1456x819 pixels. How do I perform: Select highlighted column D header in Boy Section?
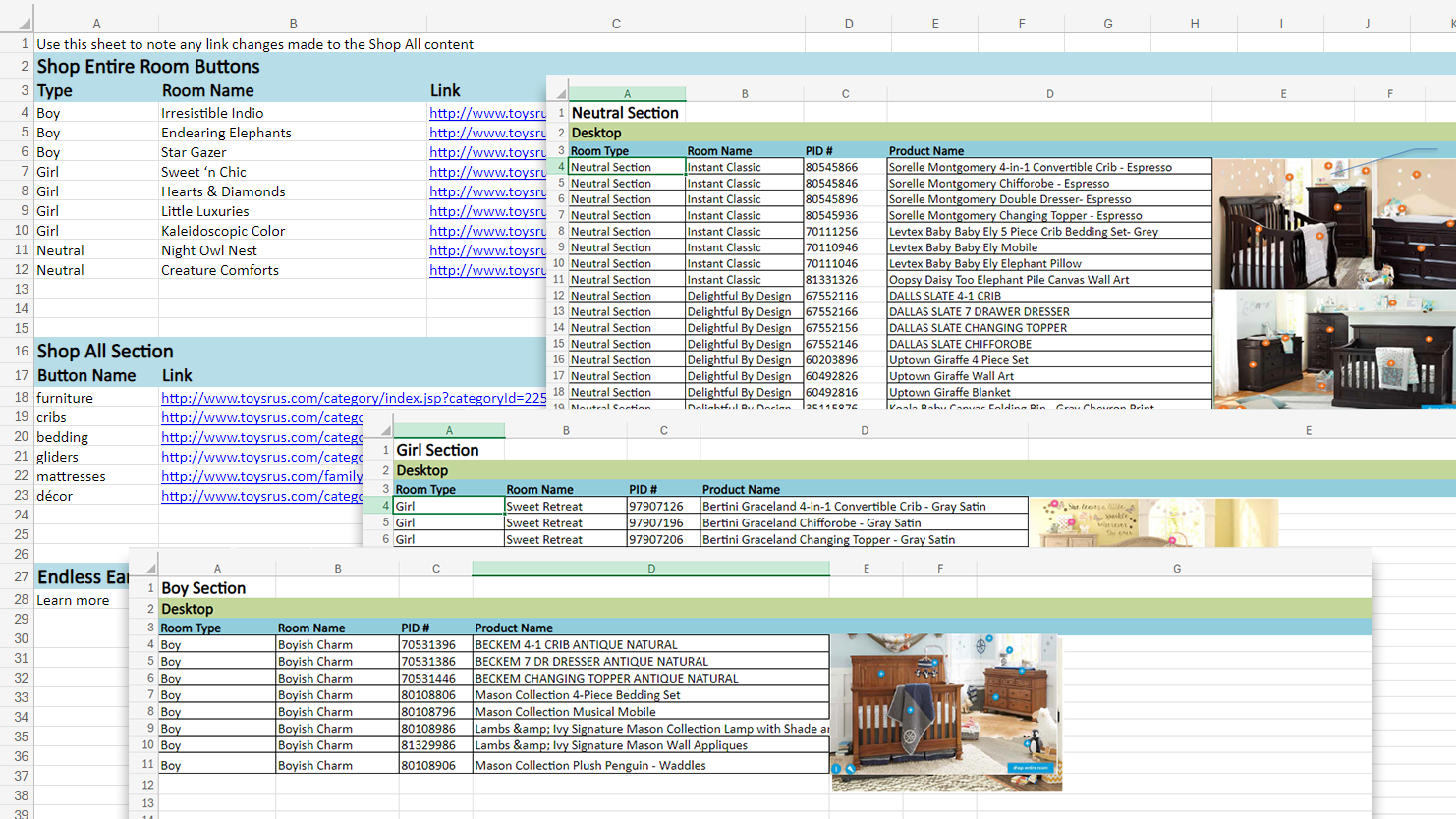pos(650,569)
